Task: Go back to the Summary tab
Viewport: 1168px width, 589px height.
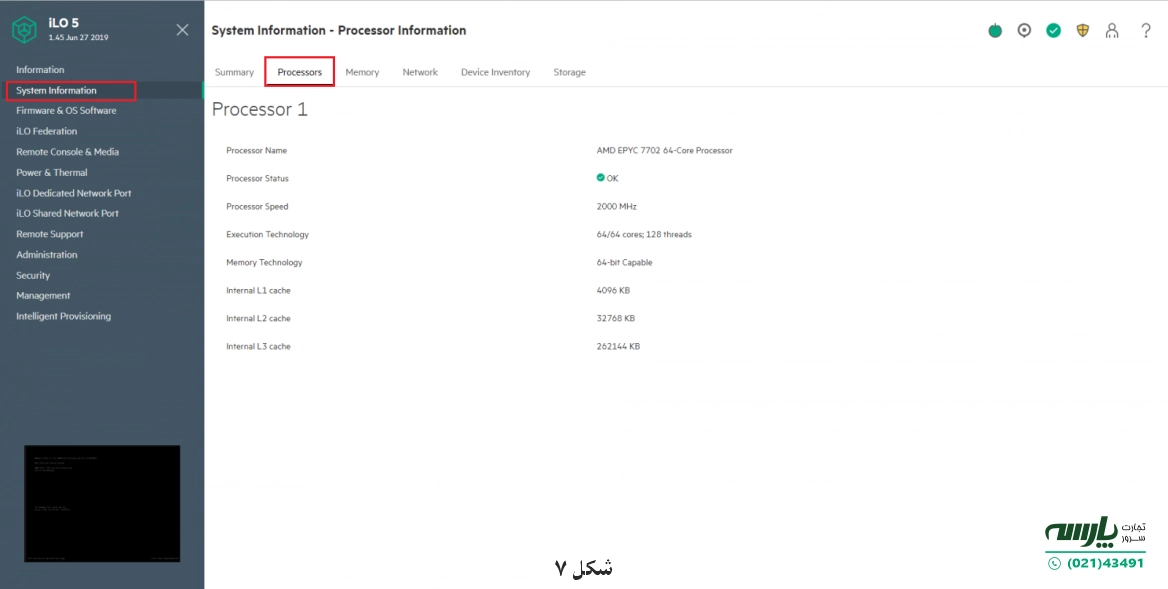Action: (234, 72)
